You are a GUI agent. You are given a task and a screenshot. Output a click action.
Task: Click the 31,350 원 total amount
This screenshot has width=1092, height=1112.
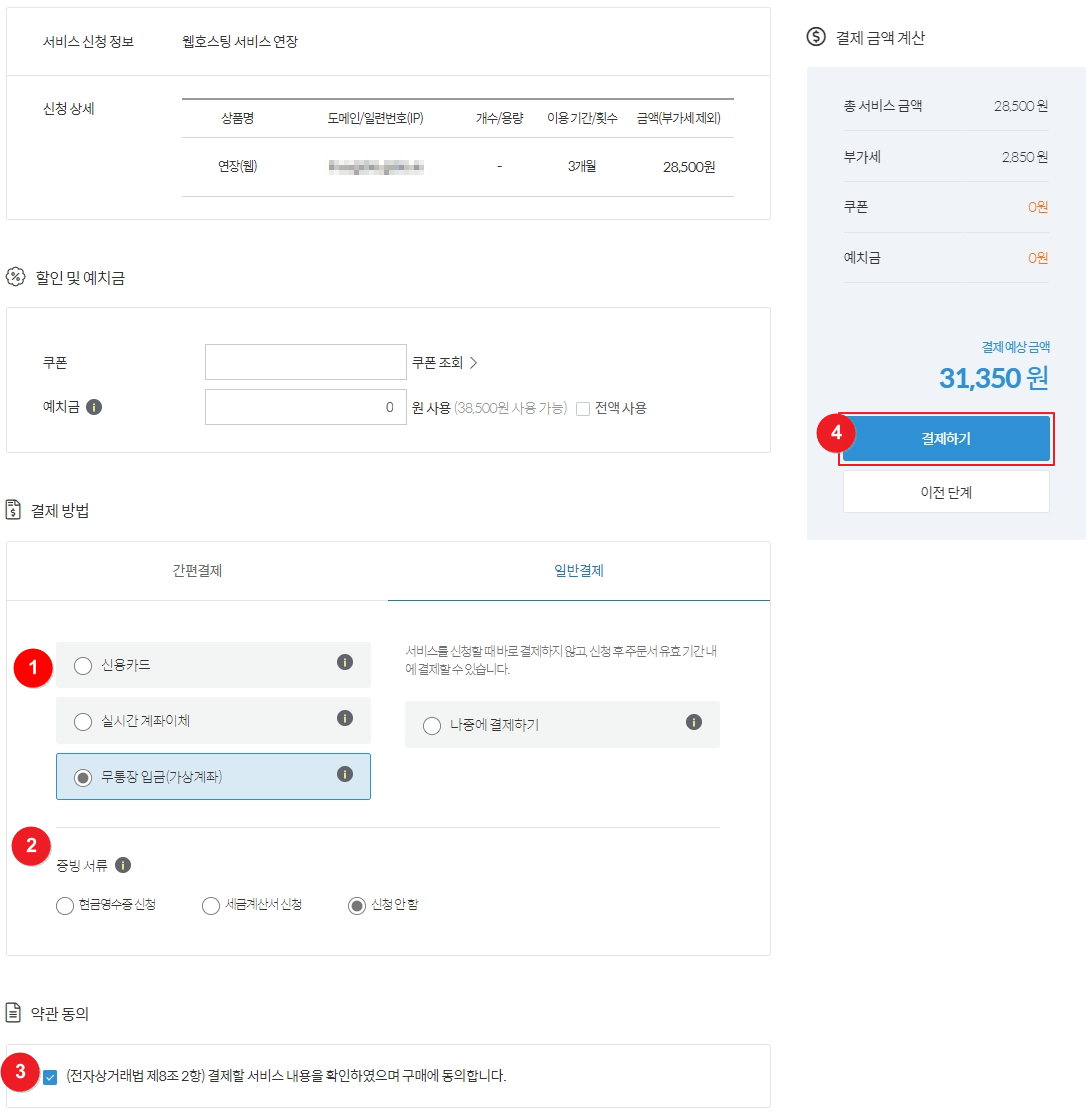(x=993, y=378)
